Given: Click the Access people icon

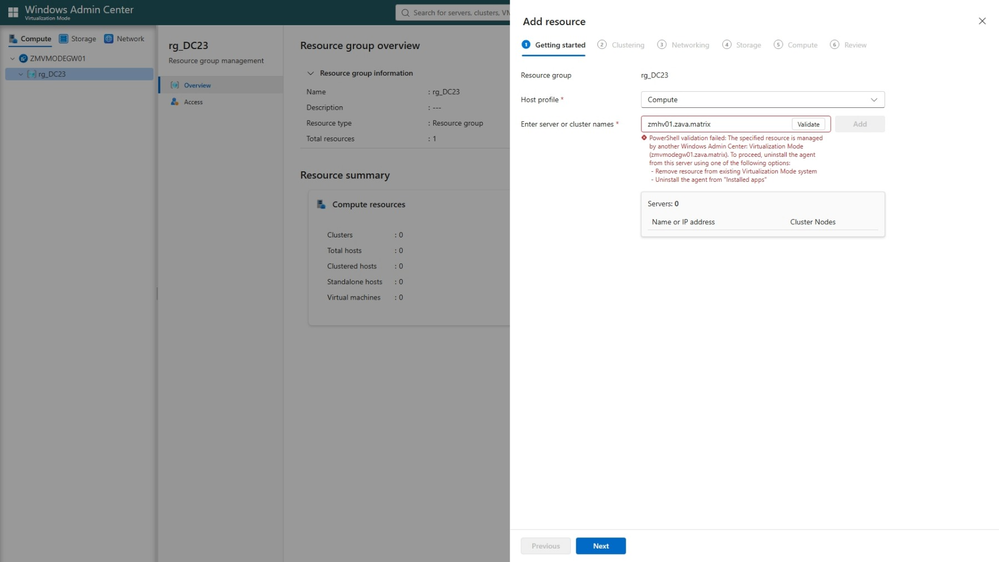Looking at the screenshot, I should (175, 102).
